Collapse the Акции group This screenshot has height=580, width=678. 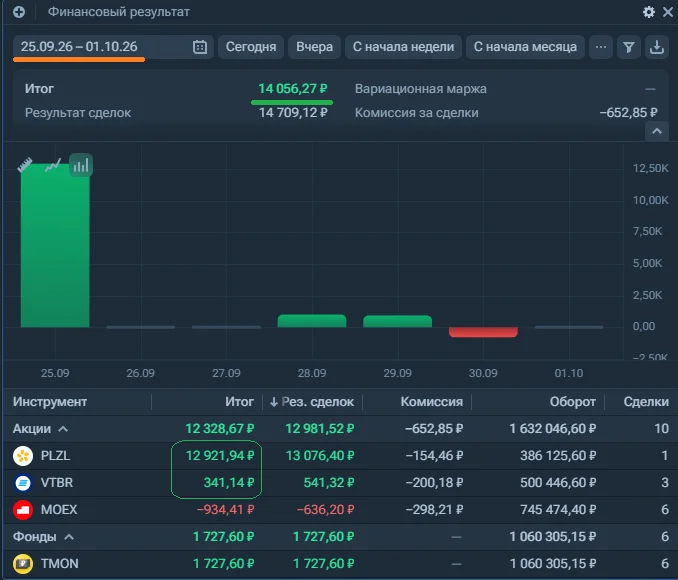click(63, 429)
